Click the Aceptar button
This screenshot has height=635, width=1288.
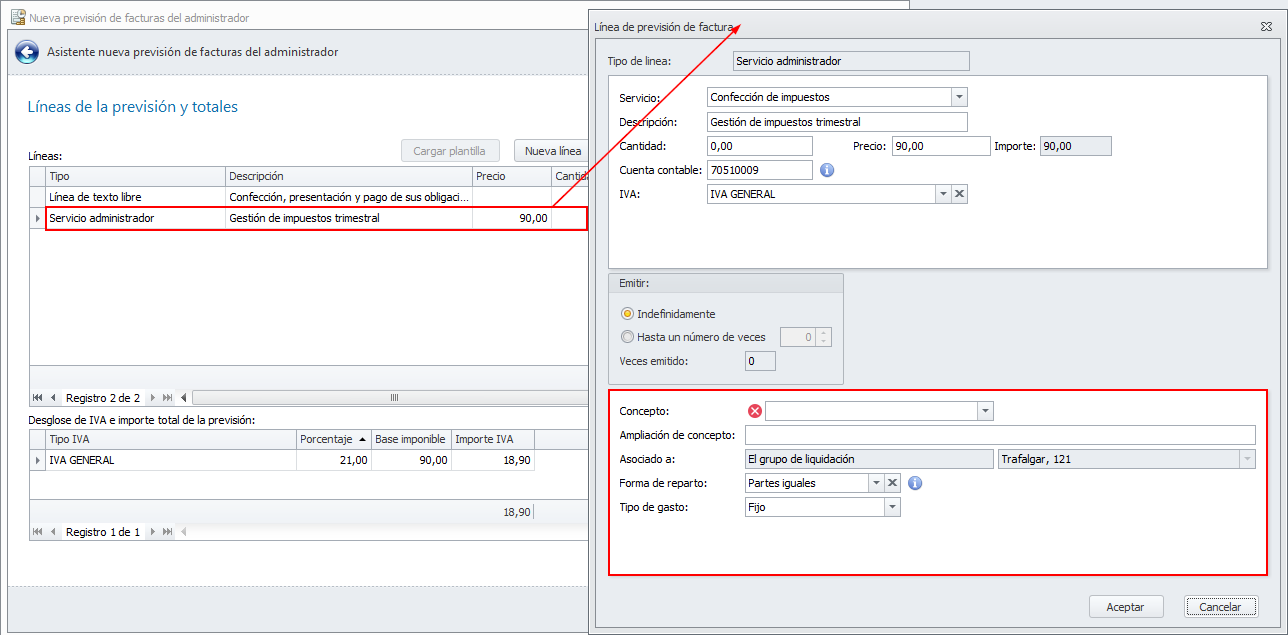click(x=1125, y=607)
